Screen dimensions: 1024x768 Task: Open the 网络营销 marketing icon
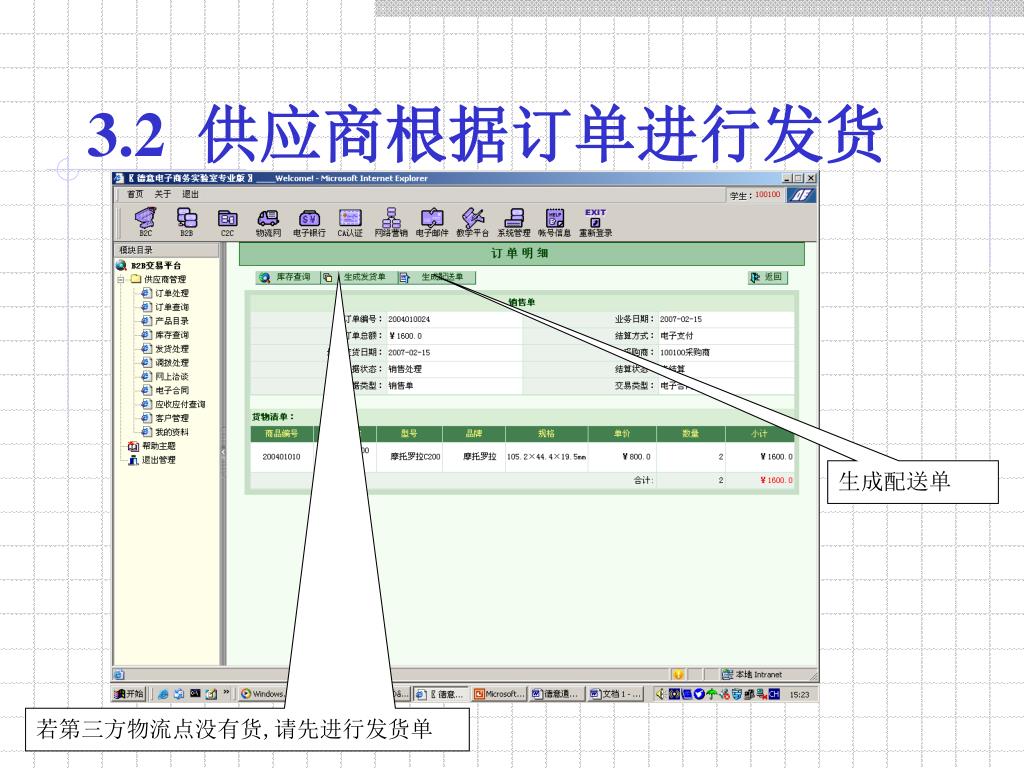tap(391, 222)
